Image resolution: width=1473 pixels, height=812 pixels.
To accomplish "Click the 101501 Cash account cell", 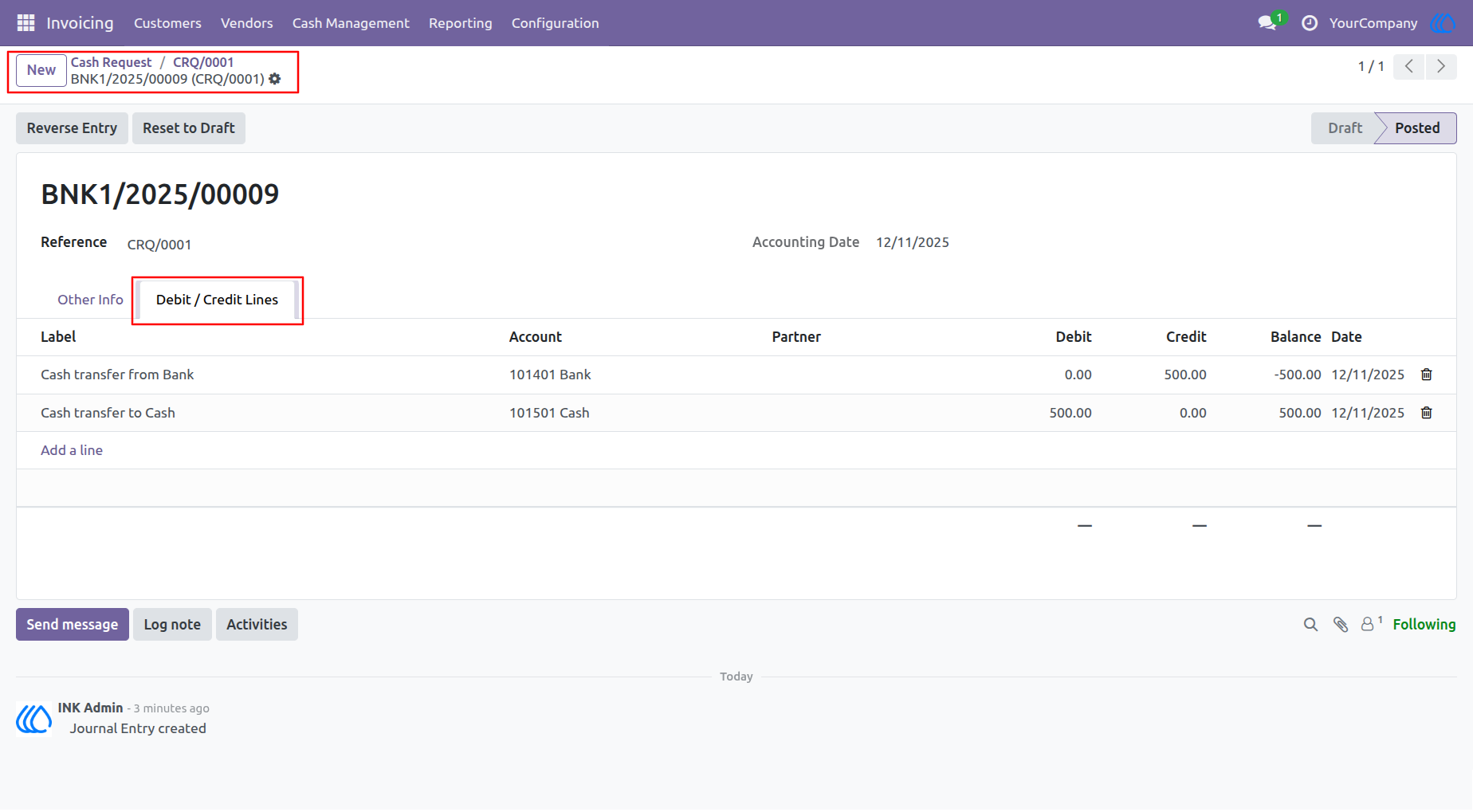I will tap(549, 413).
